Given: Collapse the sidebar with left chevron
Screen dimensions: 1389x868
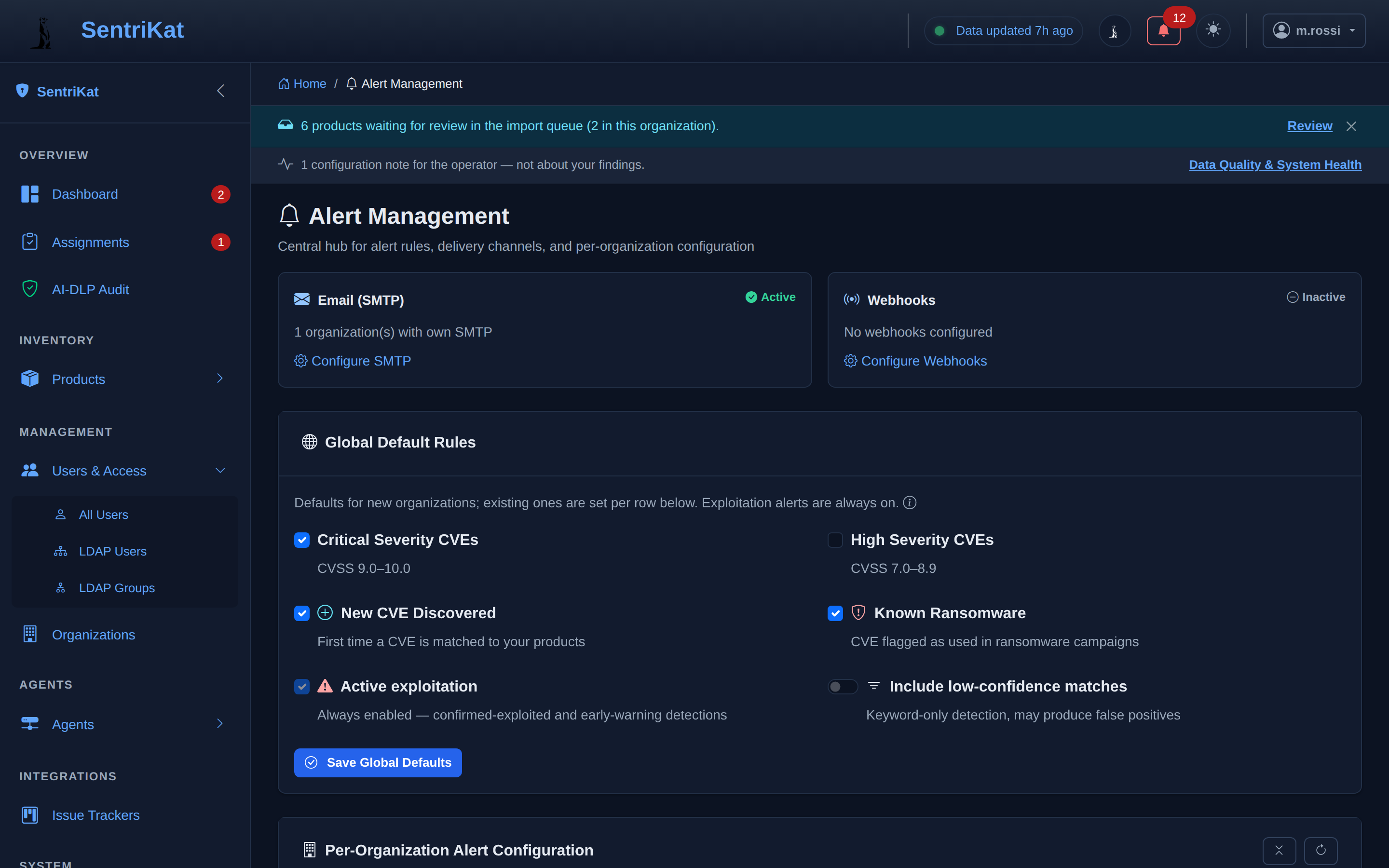Looking at the screenshot, I should [221, 91].
